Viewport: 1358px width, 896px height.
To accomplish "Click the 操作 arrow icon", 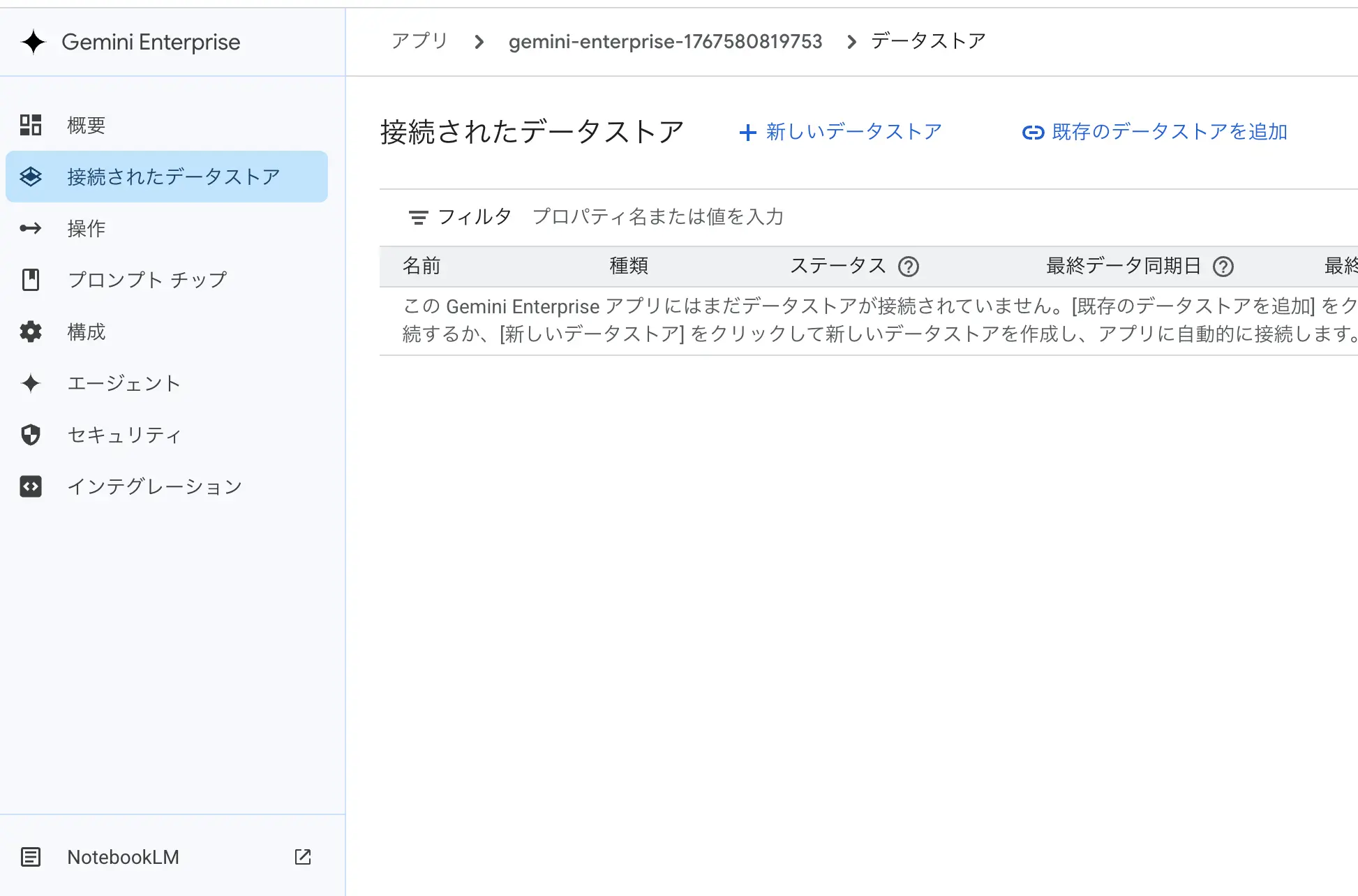I will 31,228.
